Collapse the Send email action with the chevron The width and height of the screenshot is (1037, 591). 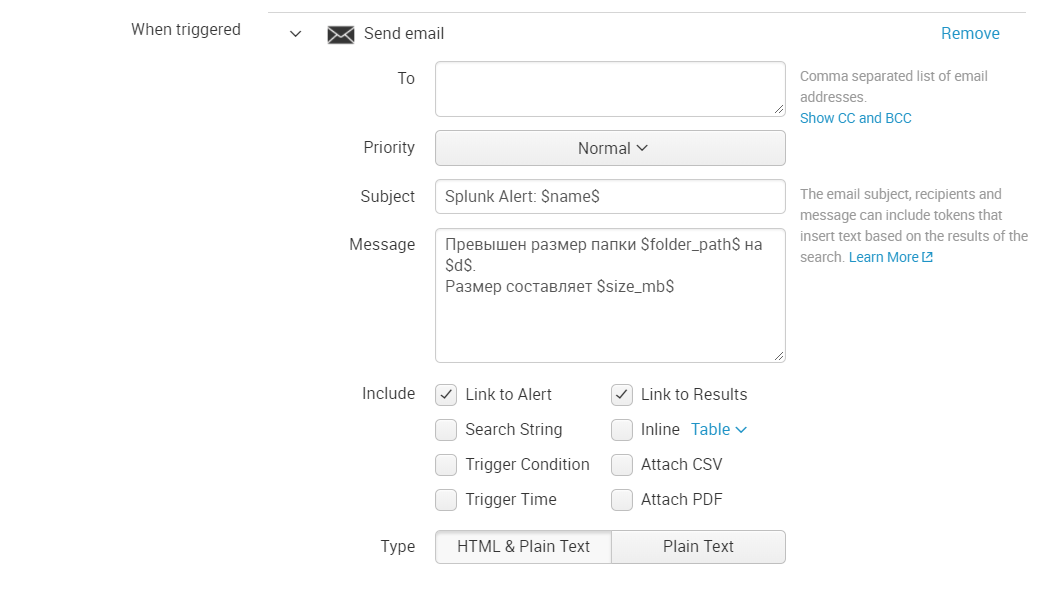(x=295, y=33)
